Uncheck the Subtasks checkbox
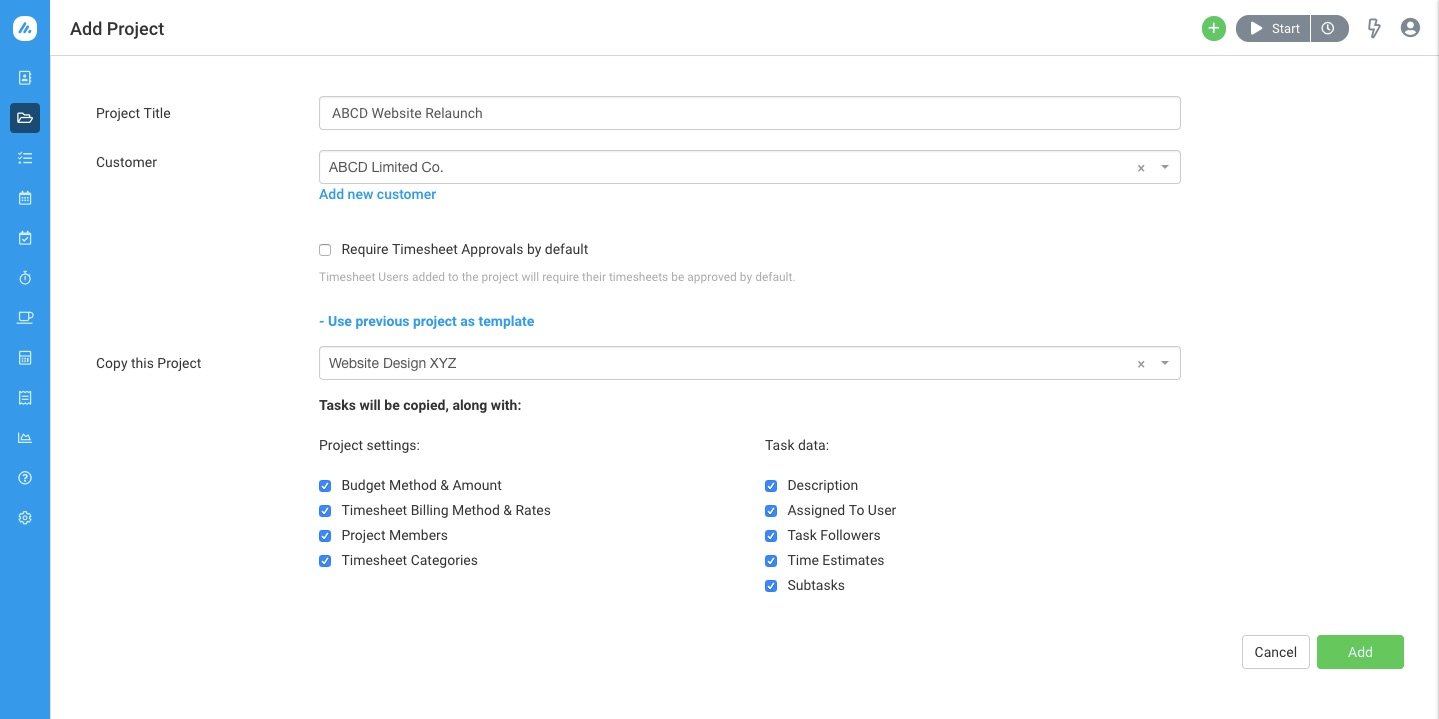Viewport: 1439px width, 719px height. [x=771, y=586]
